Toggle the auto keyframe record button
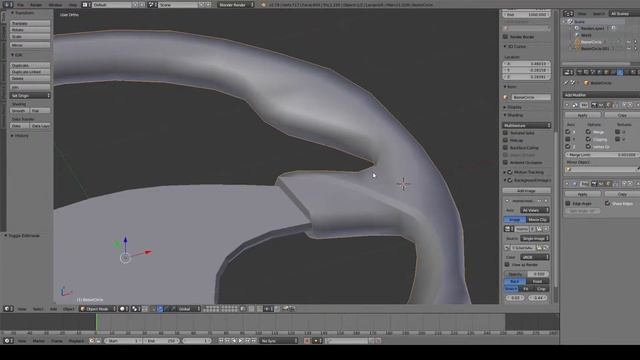 click(307, 341)
